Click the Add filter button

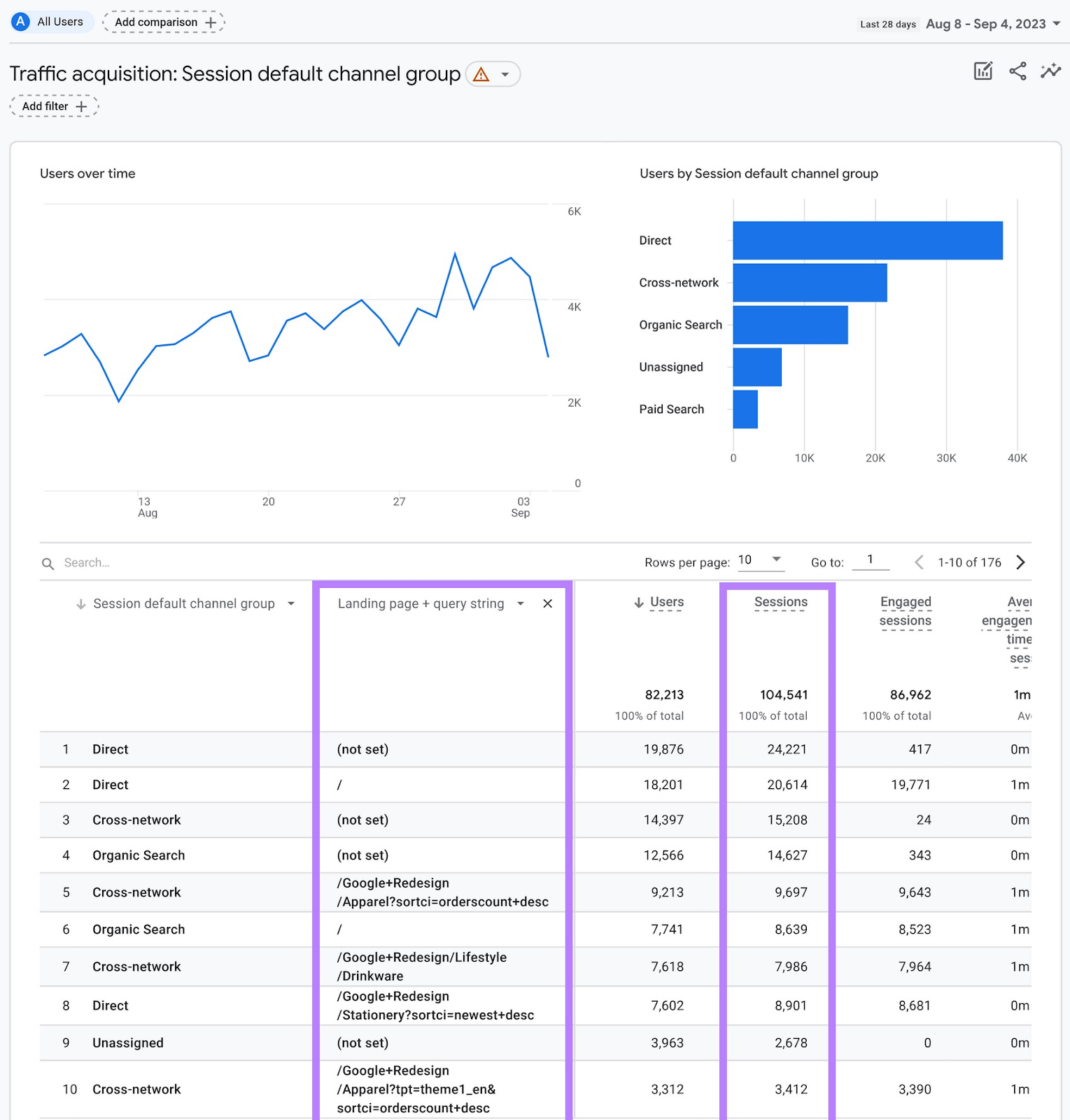[54, 106]
